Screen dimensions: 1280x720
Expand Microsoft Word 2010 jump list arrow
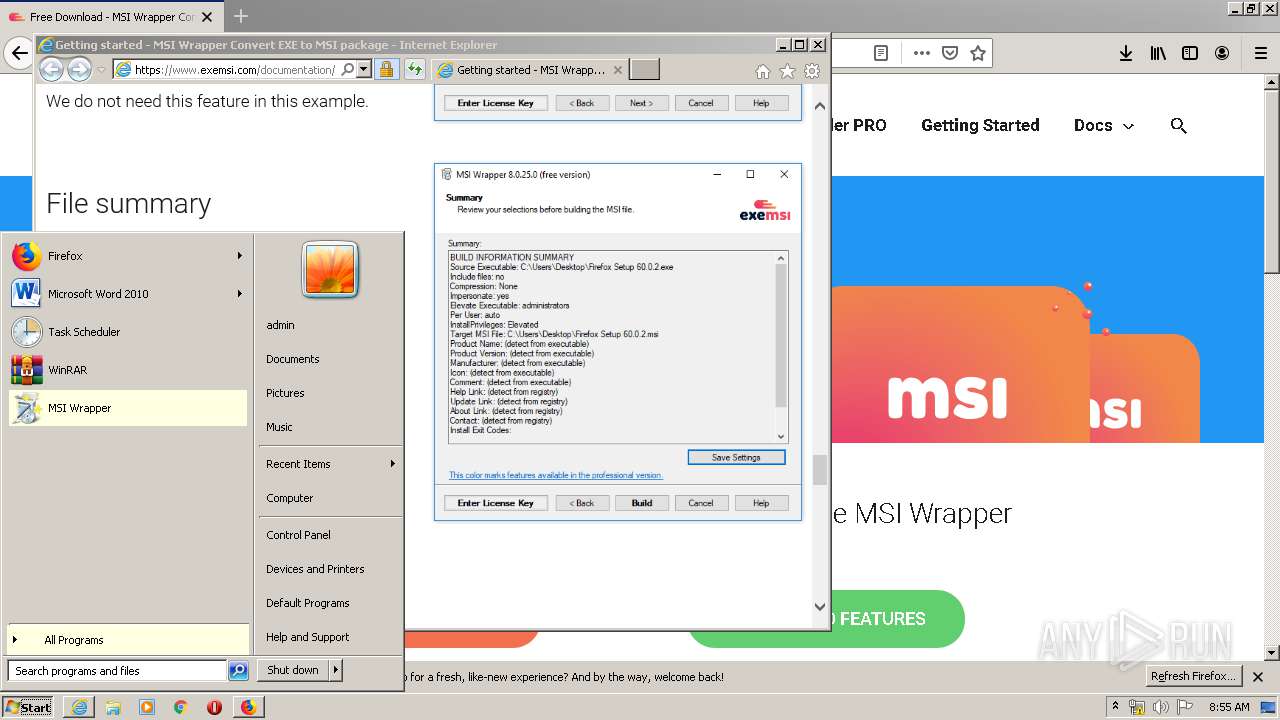click(239, 294)
